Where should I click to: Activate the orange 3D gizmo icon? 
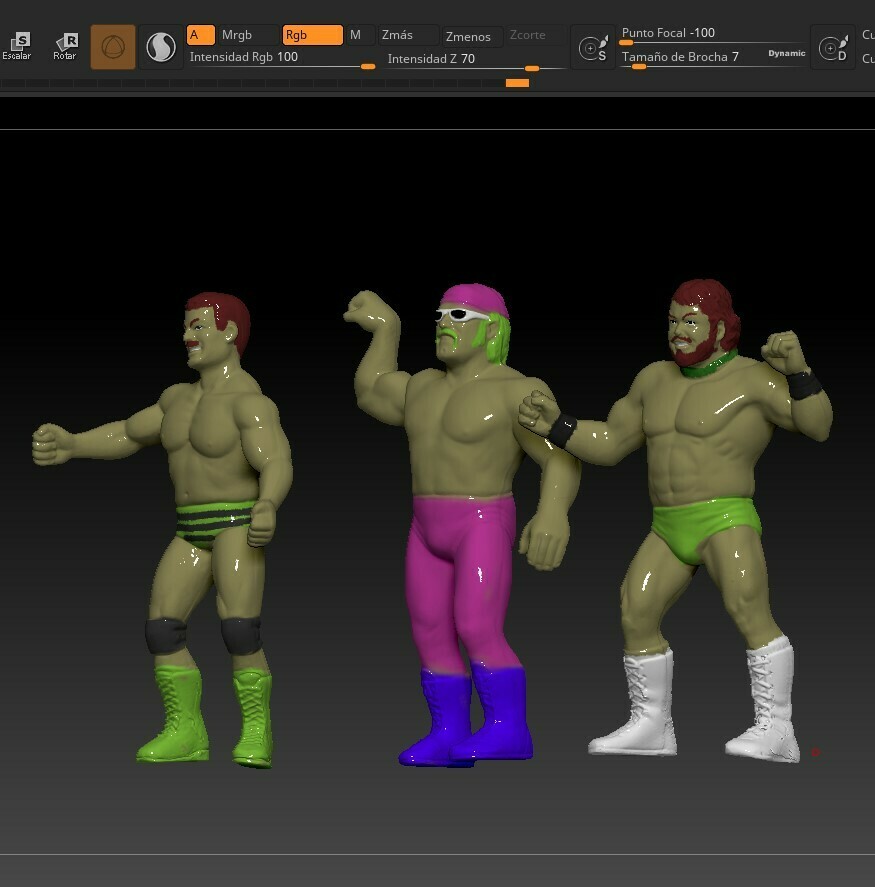coord(113,47)
